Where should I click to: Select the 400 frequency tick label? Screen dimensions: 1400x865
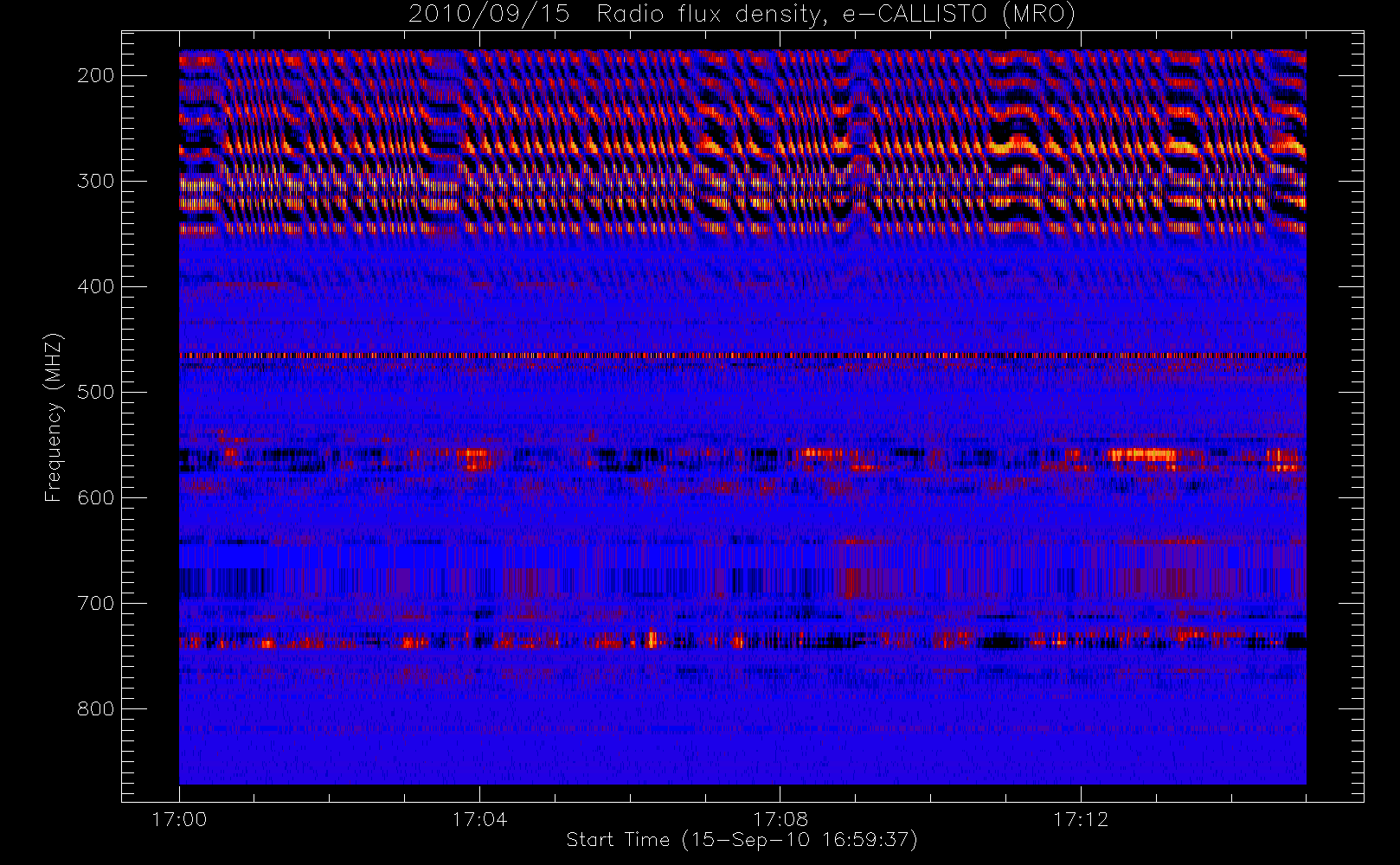click(x=96, y=286)
